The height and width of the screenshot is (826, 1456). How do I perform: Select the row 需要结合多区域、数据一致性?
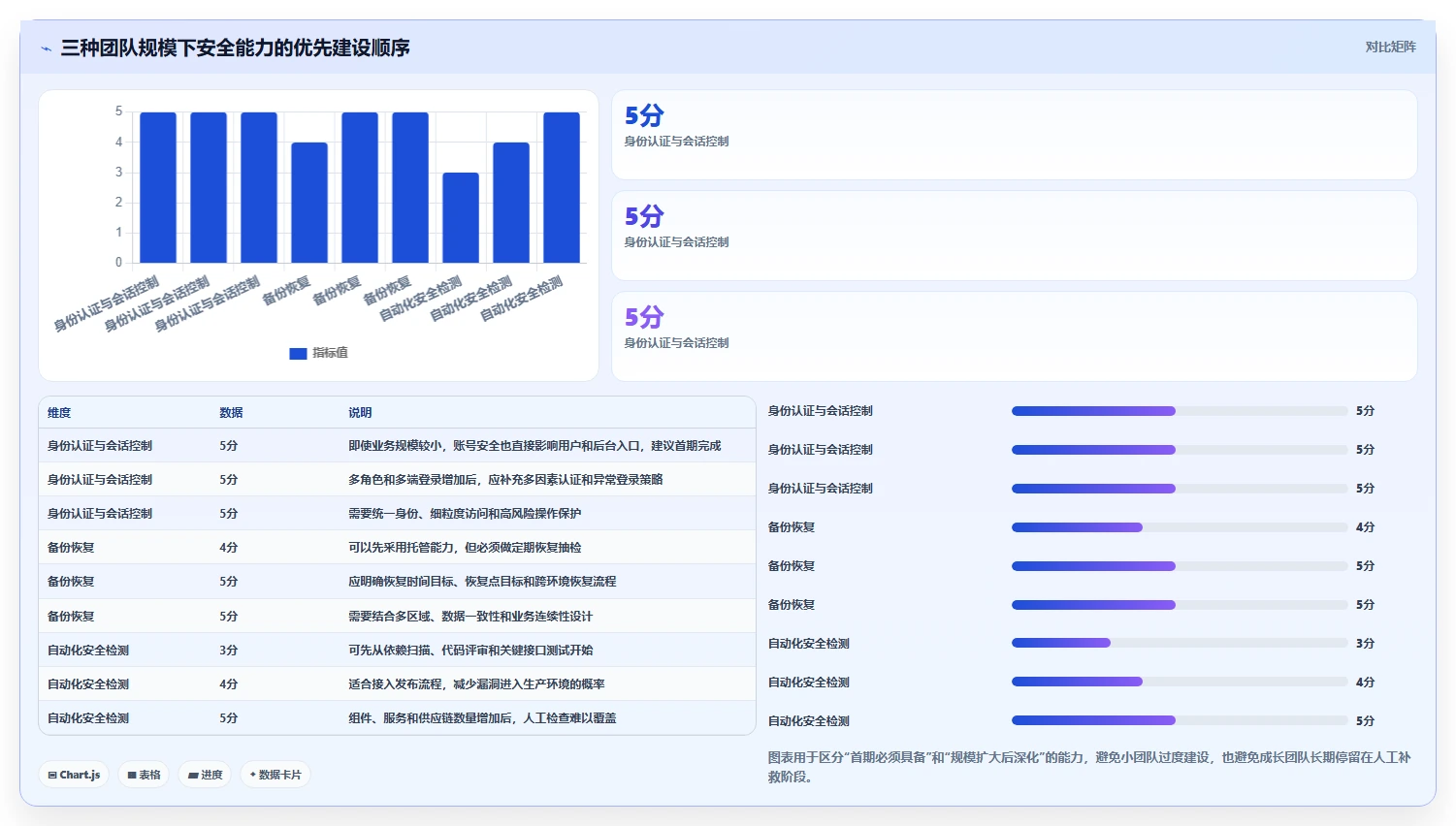397,617
